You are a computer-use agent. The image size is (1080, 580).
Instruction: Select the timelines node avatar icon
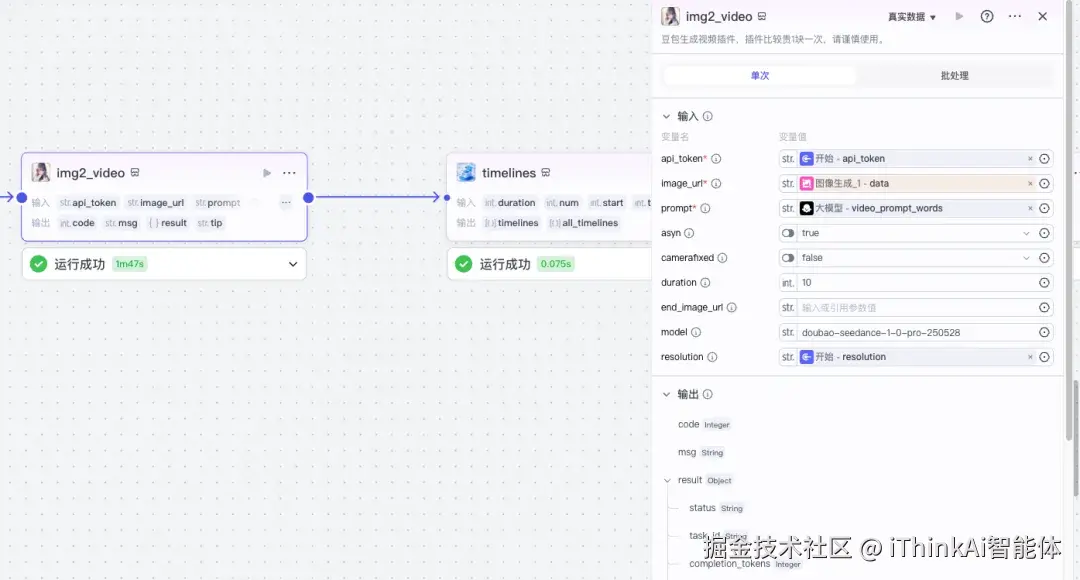[x=466, y=172]
